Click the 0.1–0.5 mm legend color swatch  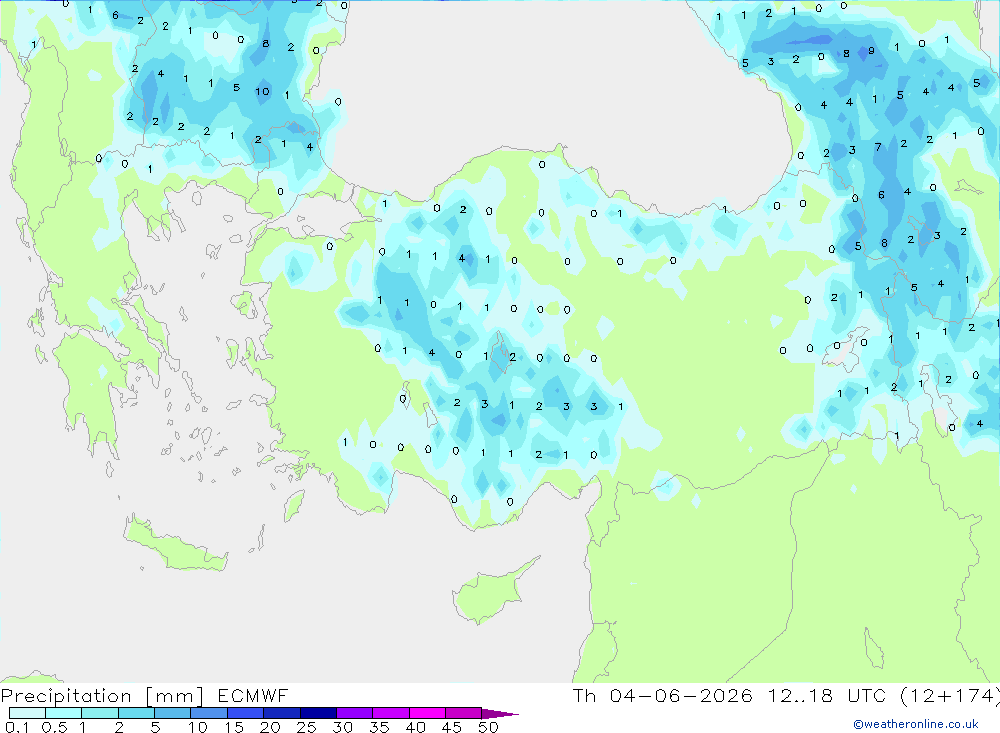coord(27,713)
